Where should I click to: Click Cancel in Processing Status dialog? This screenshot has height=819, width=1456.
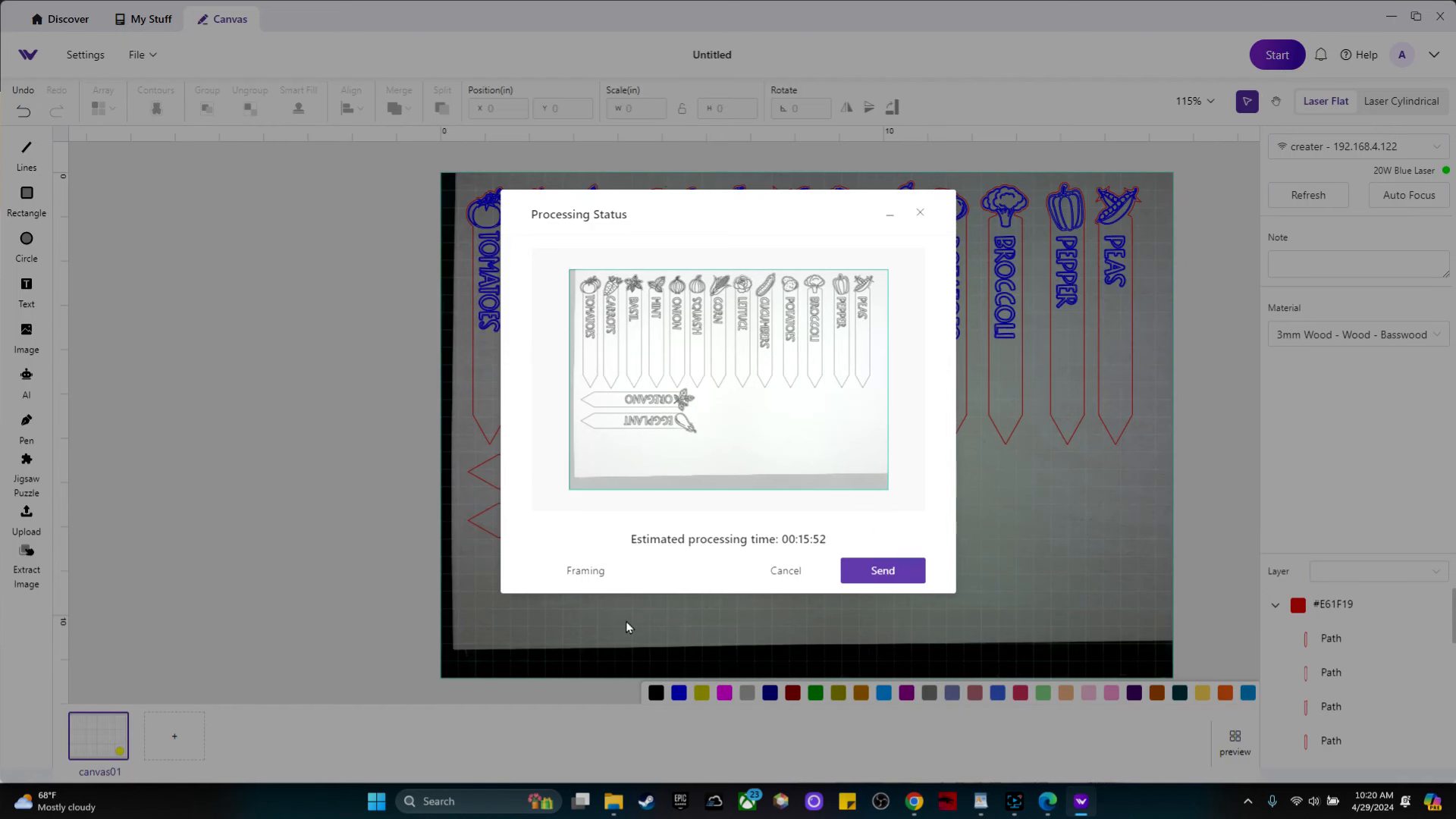(x=786, y=570)
